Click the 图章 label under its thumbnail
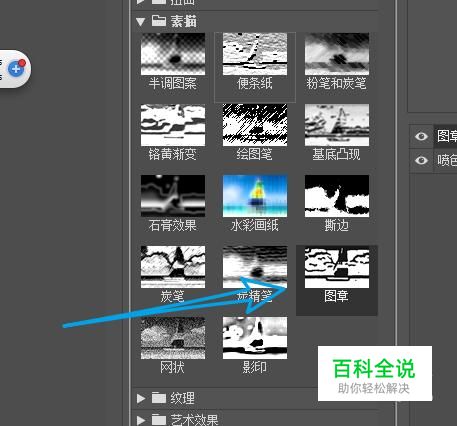 337,296
